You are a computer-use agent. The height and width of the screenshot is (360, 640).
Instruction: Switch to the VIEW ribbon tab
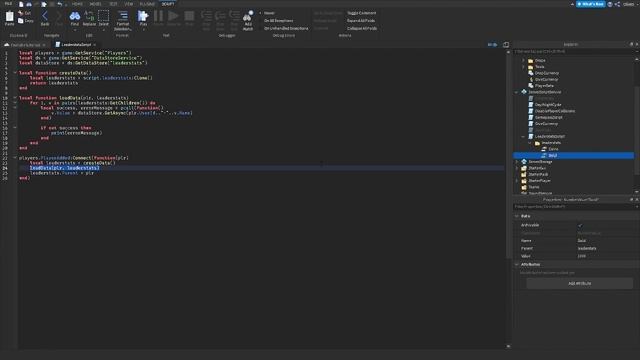point(129,4)
